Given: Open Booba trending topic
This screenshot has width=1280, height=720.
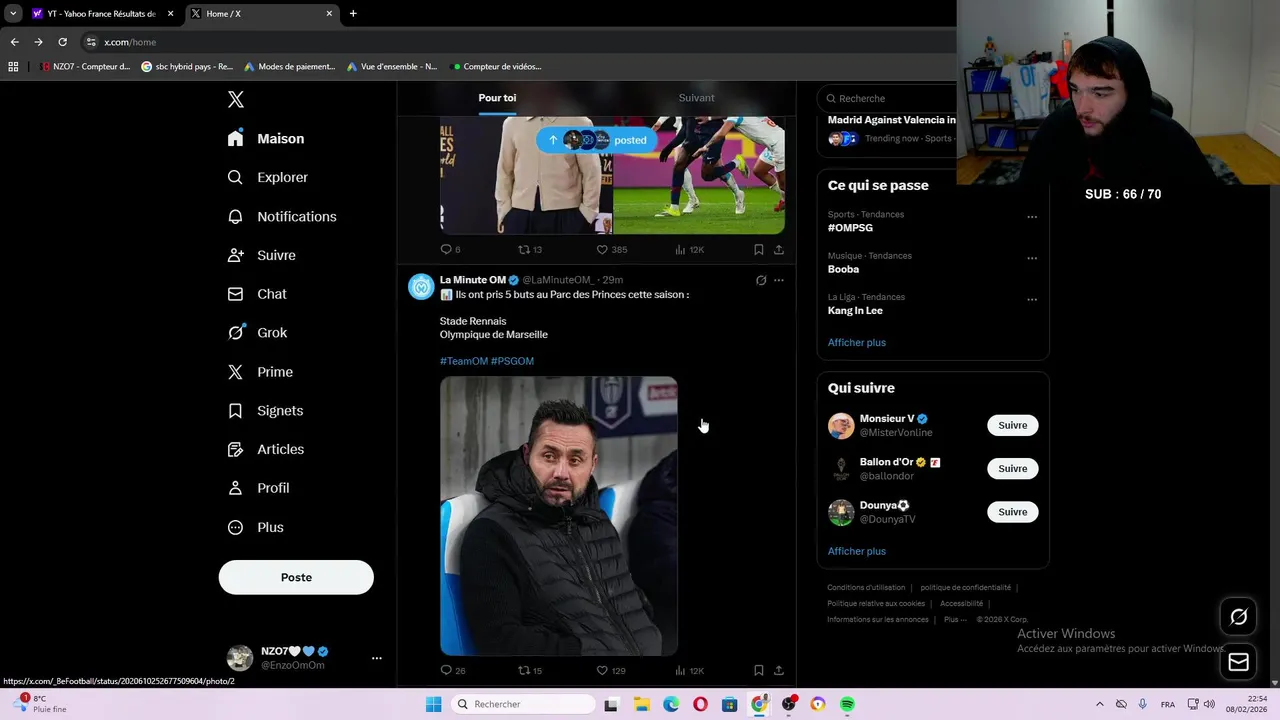Looking at the screenshot, I should (x=843, y=269).
